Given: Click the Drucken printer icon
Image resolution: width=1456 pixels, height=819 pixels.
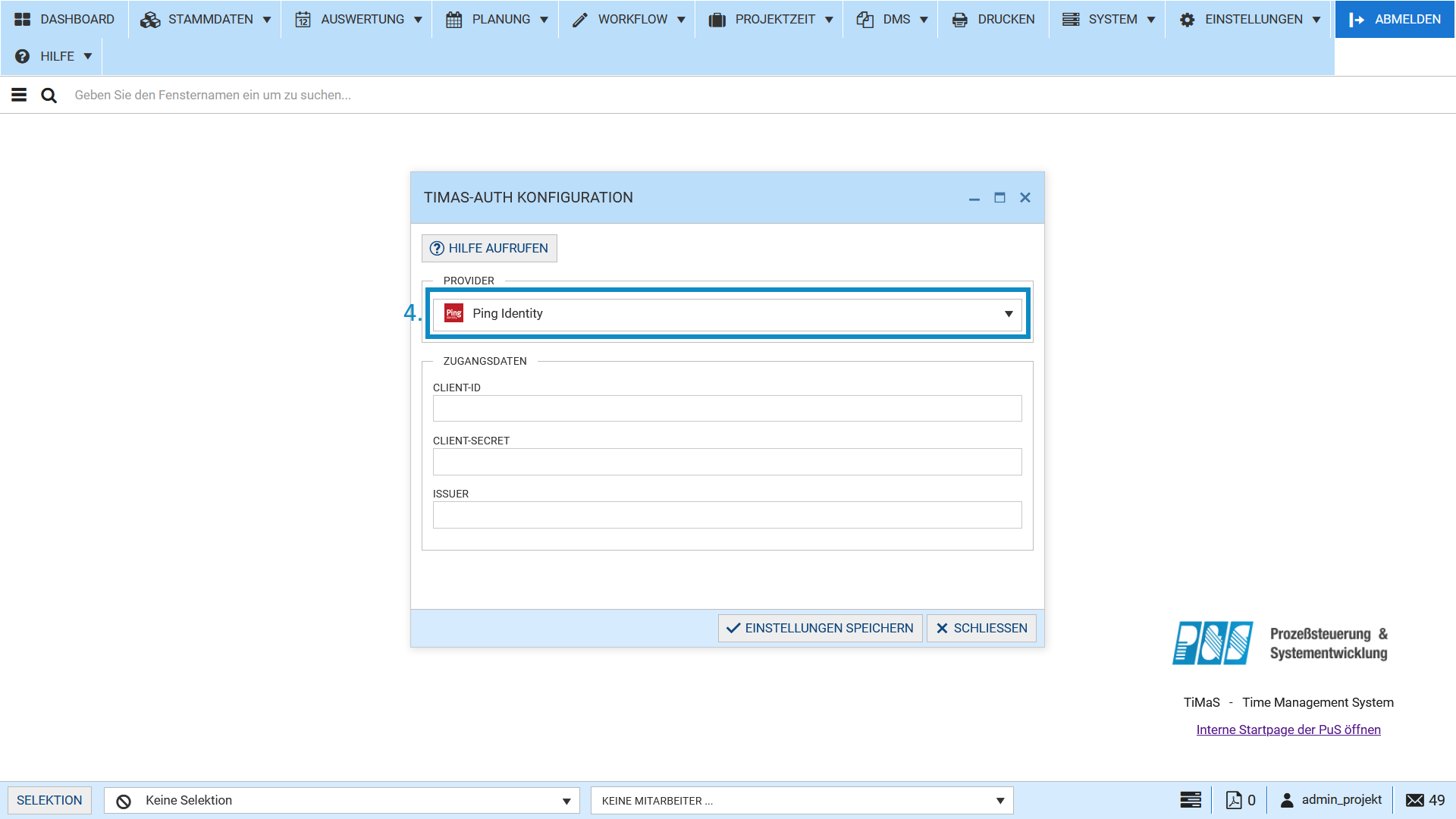Looking at the screenshot, I should click(959, 20).
